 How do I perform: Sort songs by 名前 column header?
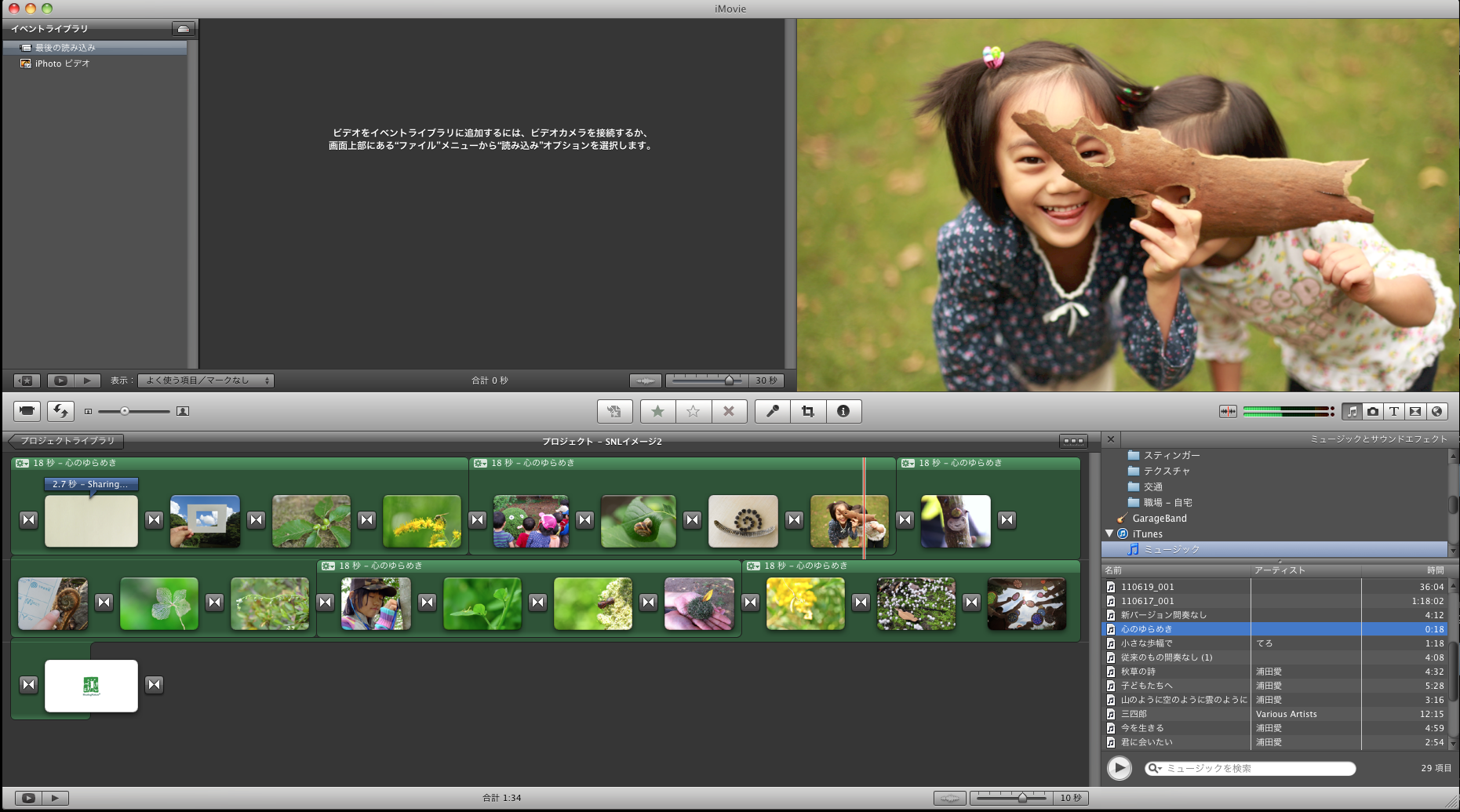(x=1176, y=570)
